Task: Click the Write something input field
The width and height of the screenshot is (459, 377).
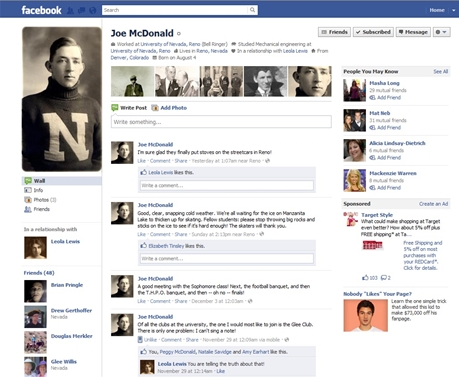Action: [221, 122]
